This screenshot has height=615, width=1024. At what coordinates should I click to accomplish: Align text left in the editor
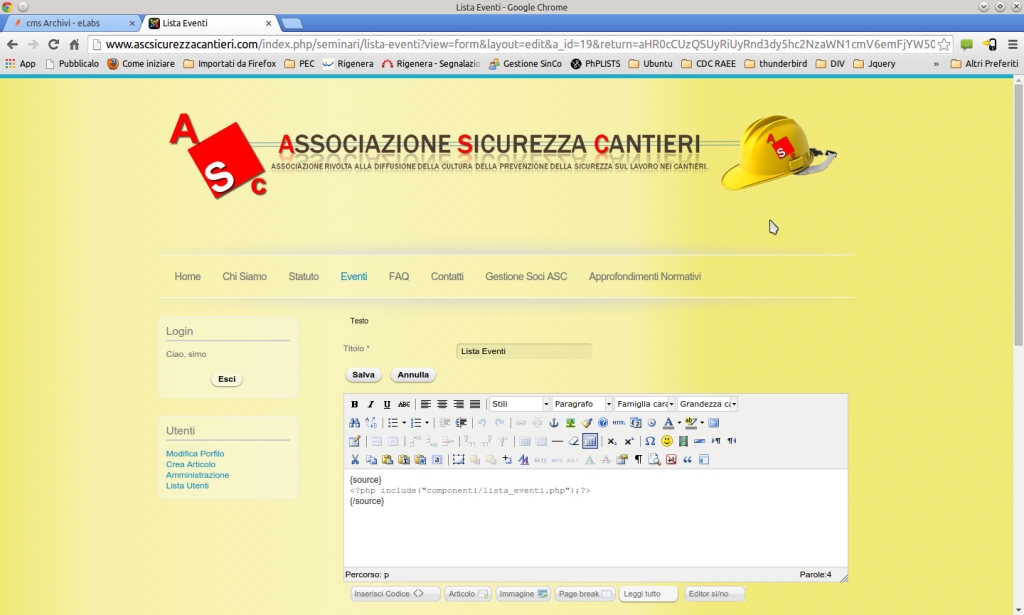pos(426,404)
